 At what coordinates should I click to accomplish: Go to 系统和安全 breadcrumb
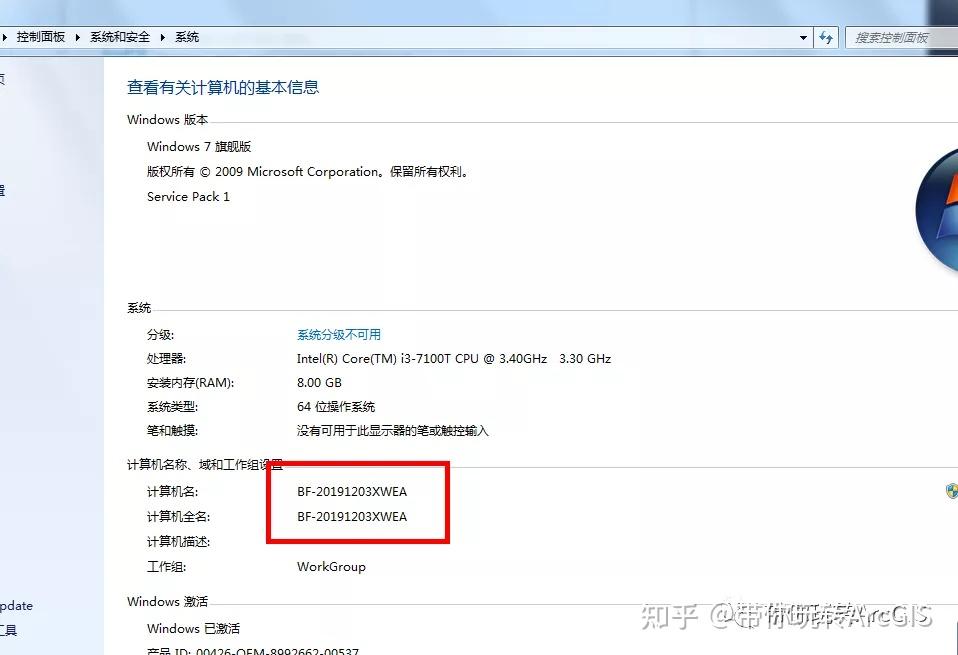coord(120,37)
